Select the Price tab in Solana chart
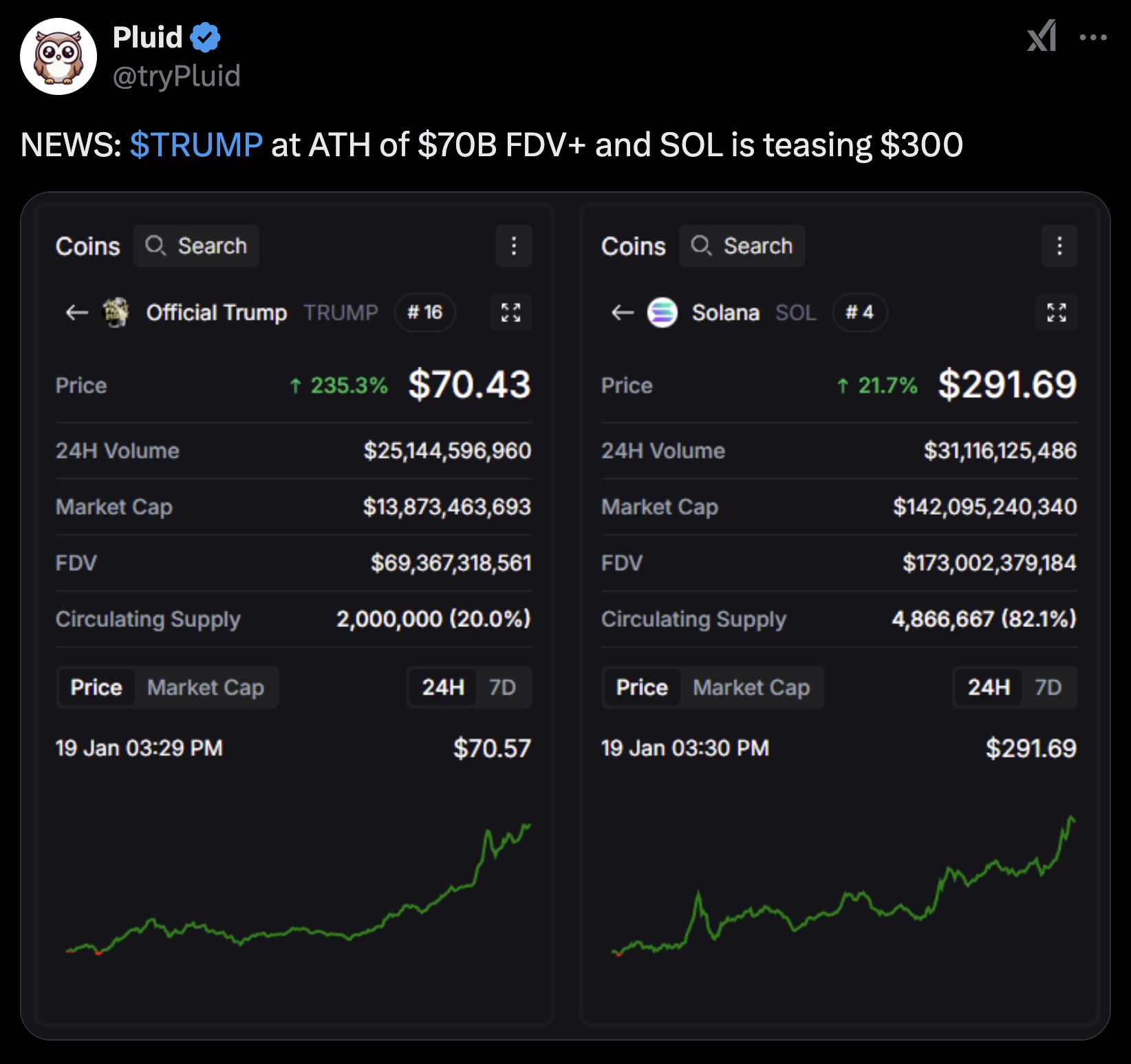Screen dimensions: 1131x1064 [642, 687]
